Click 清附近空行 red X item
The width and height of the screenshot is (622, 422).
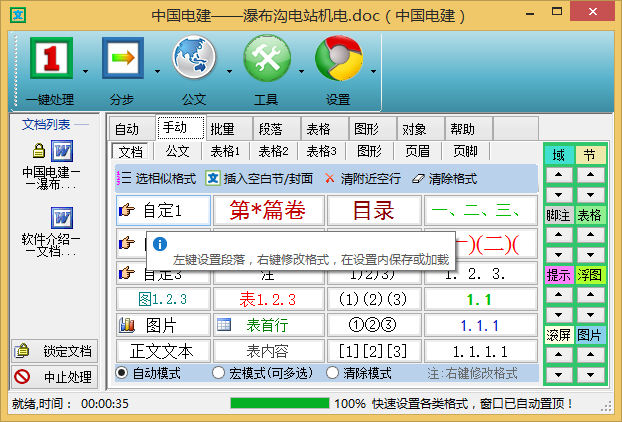(x=363, y=179)
